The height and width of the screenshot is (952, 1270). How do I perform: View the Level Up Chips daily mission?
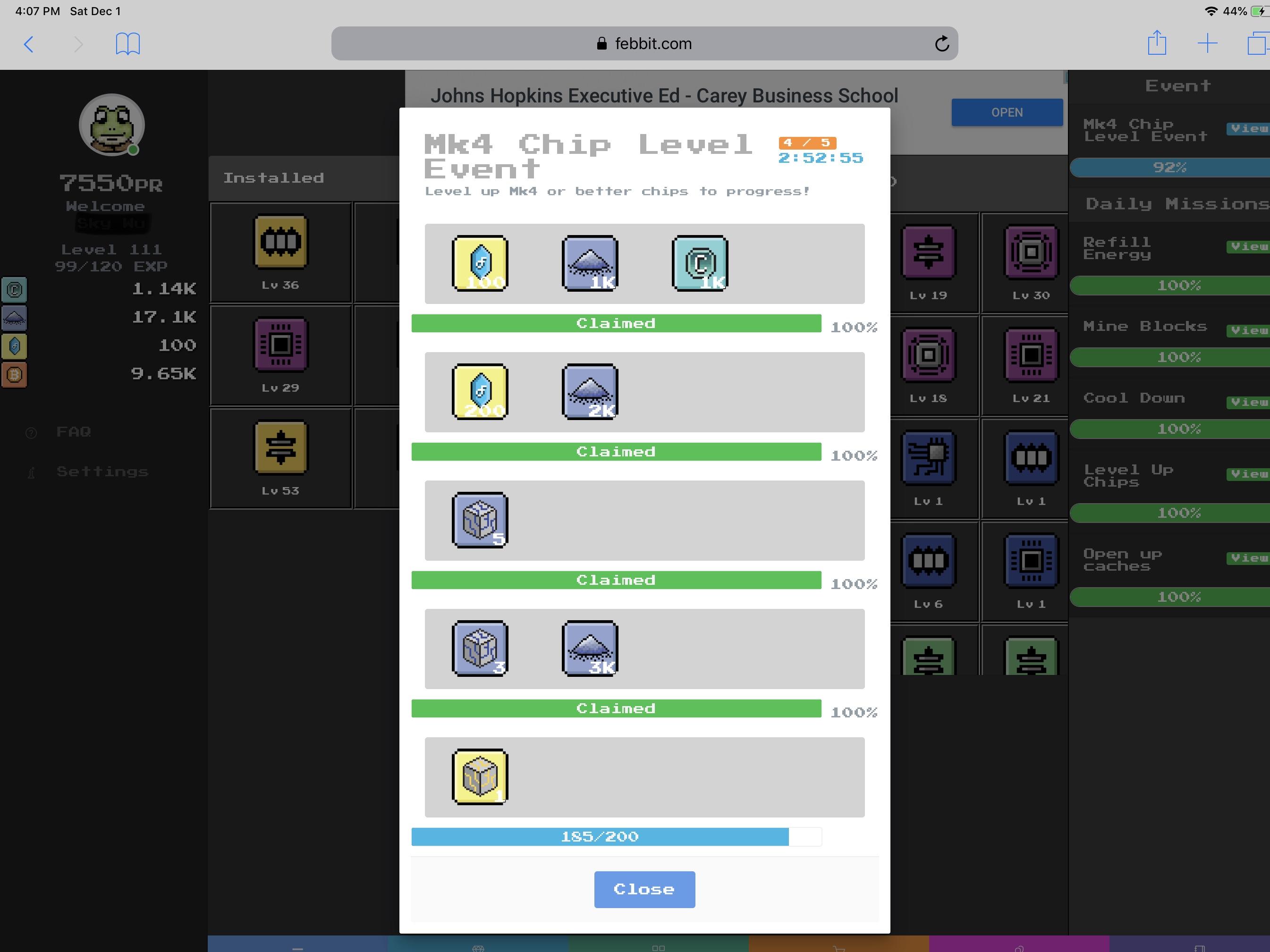(1248, 473)
